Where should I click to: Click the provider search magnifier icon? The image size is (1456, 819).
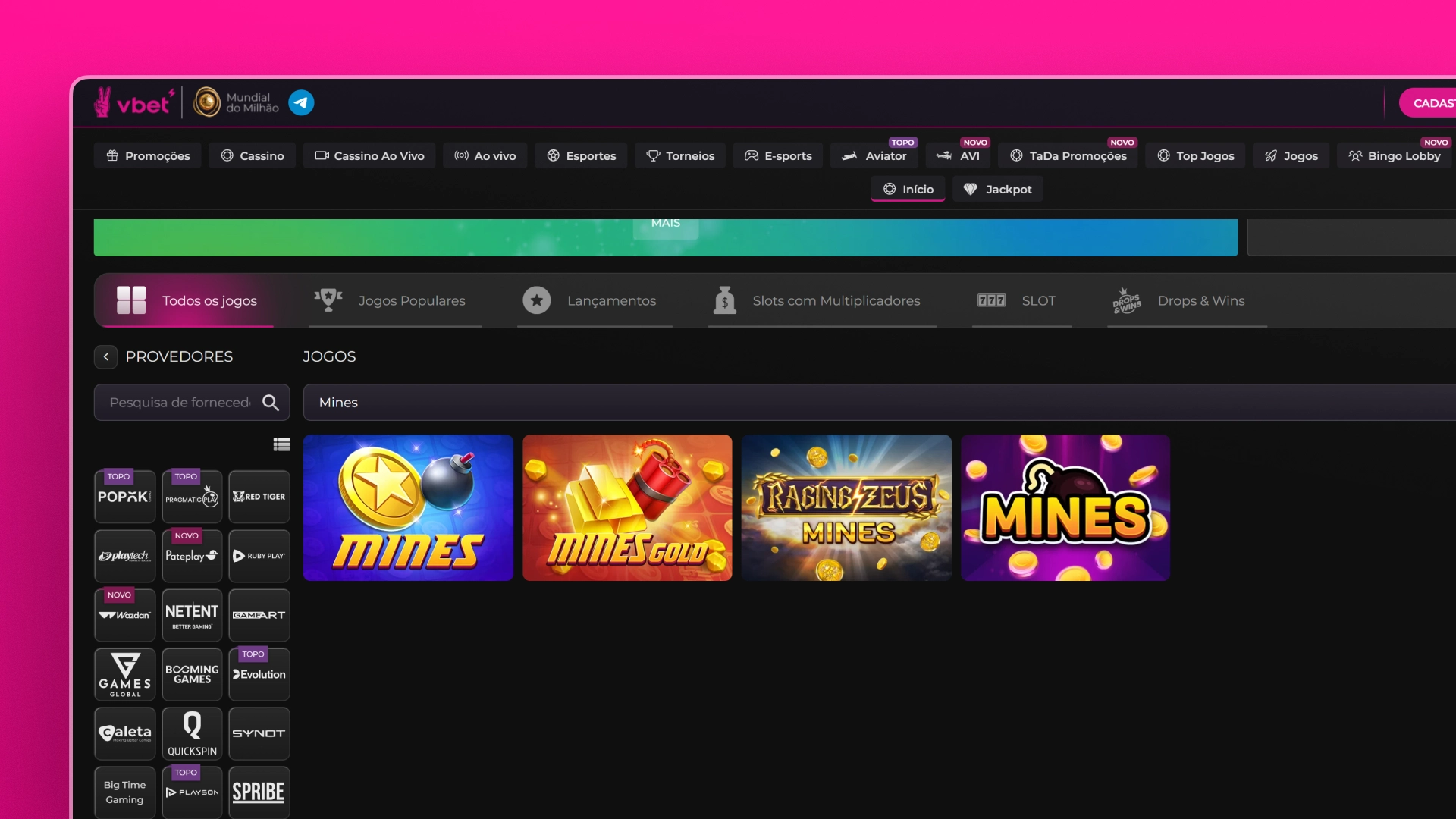pos(271,403)
